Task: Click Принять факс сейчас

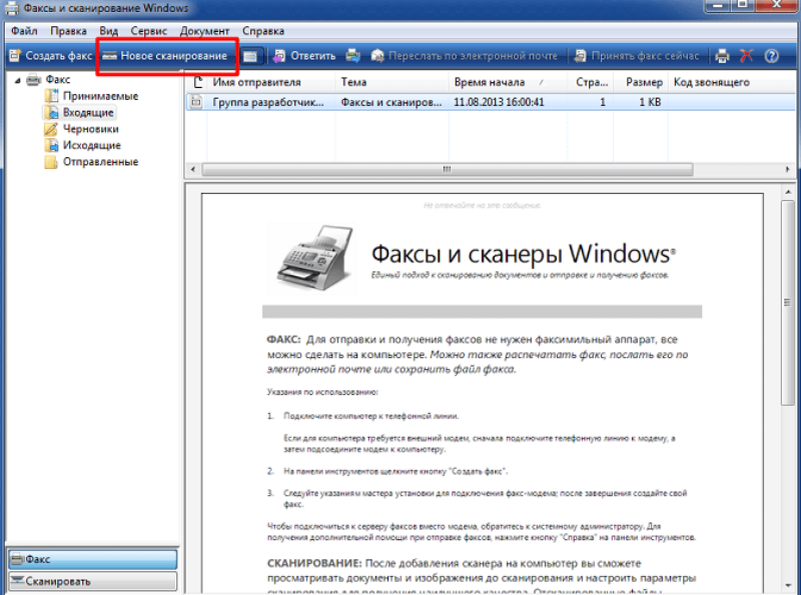Action: [637, 56]
